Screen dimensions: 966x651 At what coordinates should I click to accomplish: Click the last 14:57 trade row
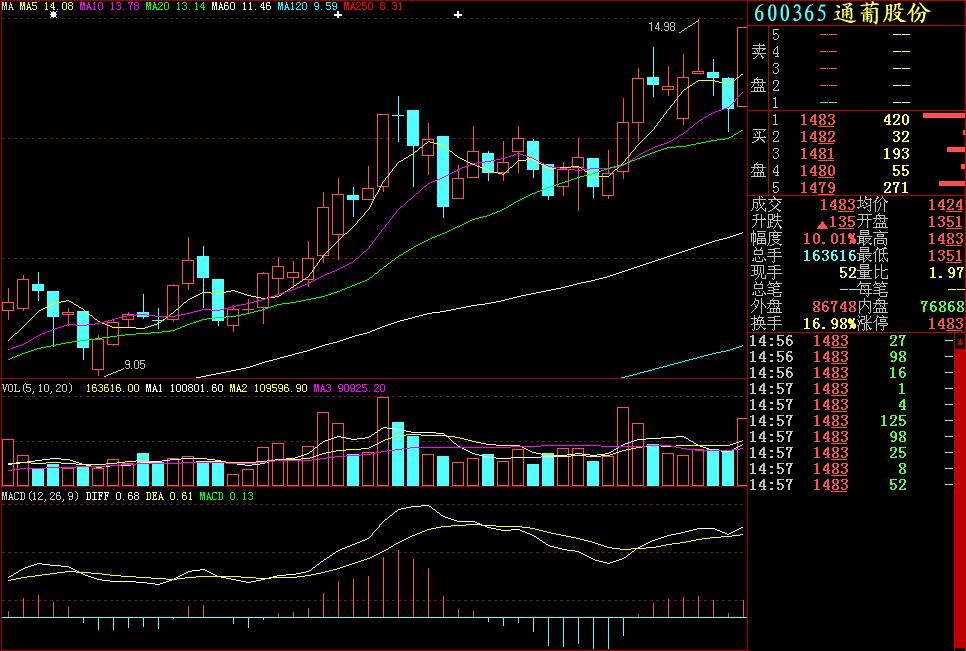pyautogui.click(x=845, y=485)
